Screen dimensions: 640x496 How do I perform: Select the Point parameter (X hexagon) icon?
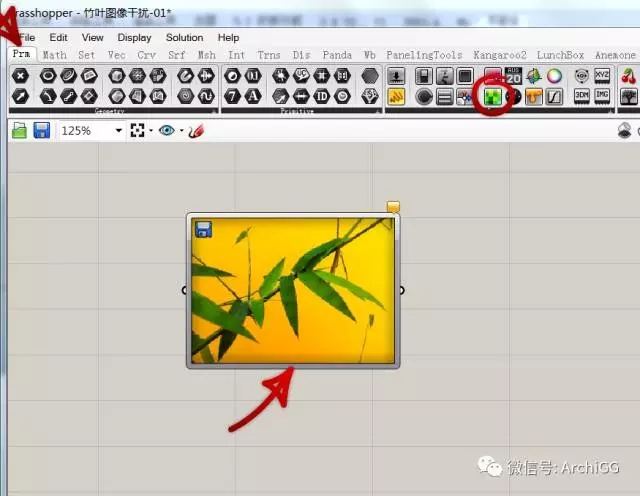pyautogui.click(x=20, y=76)
